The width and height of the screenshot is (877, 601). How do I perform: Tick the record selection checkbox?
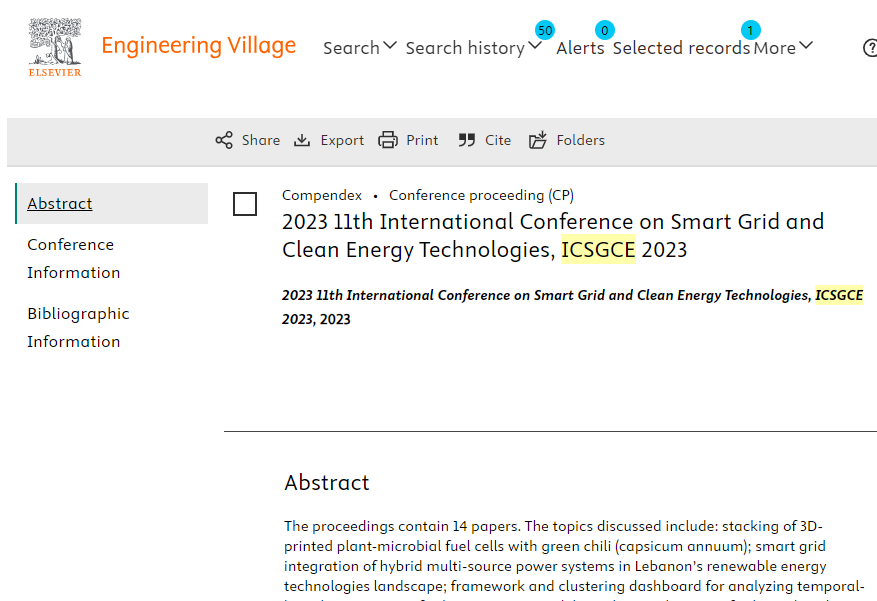pos(245,204)
